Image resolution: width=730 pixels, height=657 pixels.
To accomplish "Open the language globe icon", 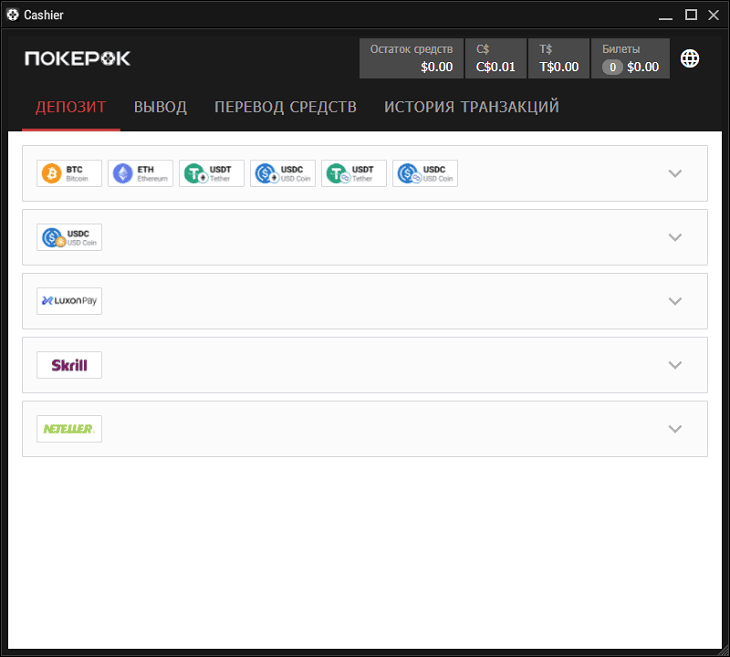I will click(x=690, y=59).
